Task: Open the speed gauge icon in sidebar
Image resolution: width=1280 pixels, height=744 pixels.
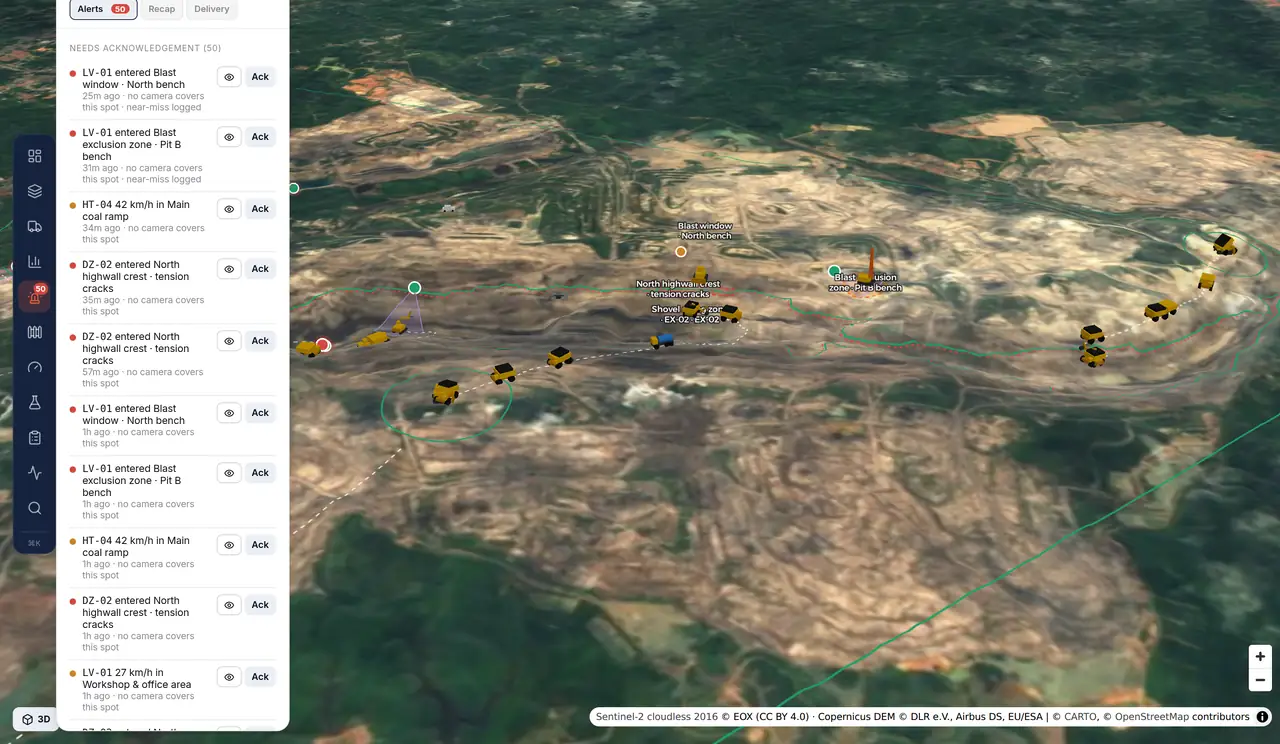Action: pyautogui.click(x=35, y=367)
